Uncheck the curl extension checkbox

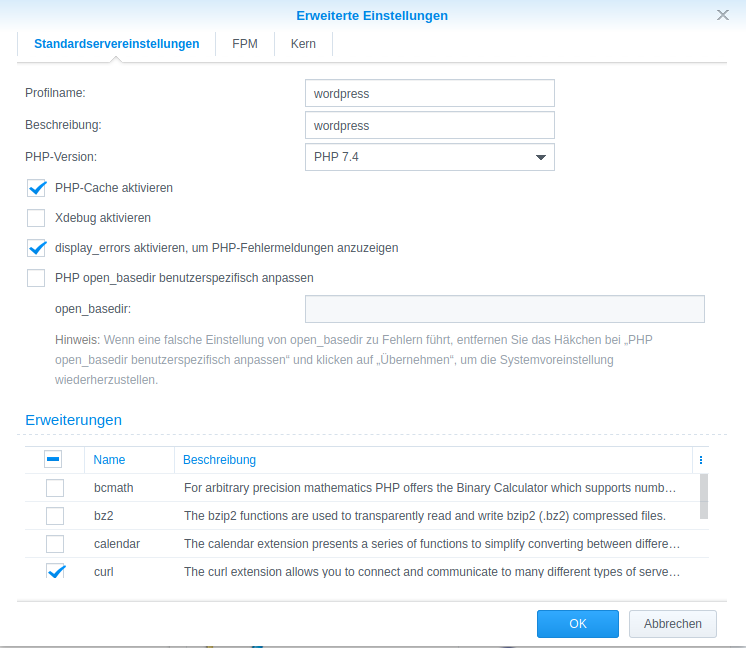click(x=56, y=571)
